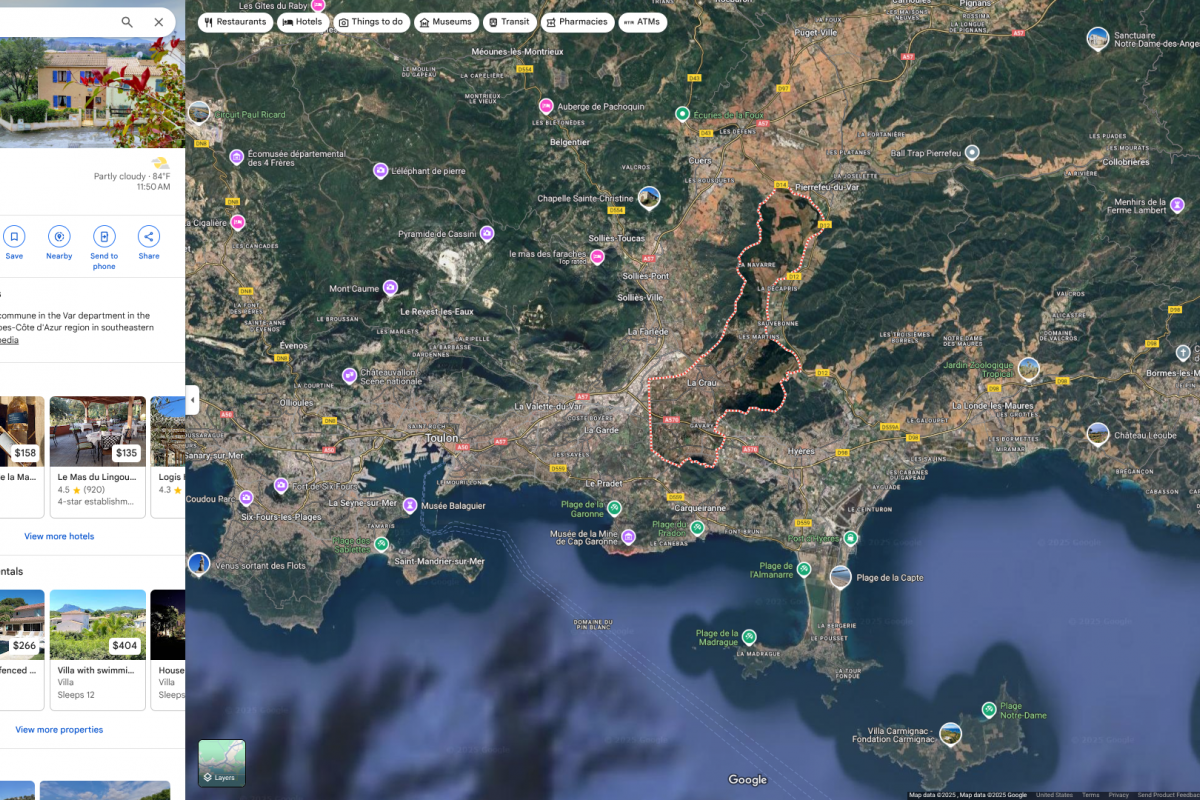Clear the search with the X icon
This screenshot has width=1200, height=800.
coord(159,22)
